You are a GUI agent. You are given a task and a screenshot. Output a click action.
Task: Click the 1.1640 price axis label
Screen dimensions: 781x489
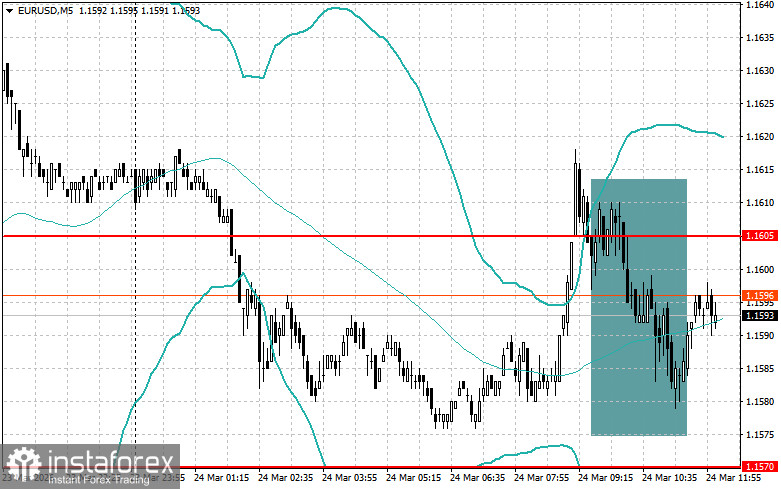(760, 5)
